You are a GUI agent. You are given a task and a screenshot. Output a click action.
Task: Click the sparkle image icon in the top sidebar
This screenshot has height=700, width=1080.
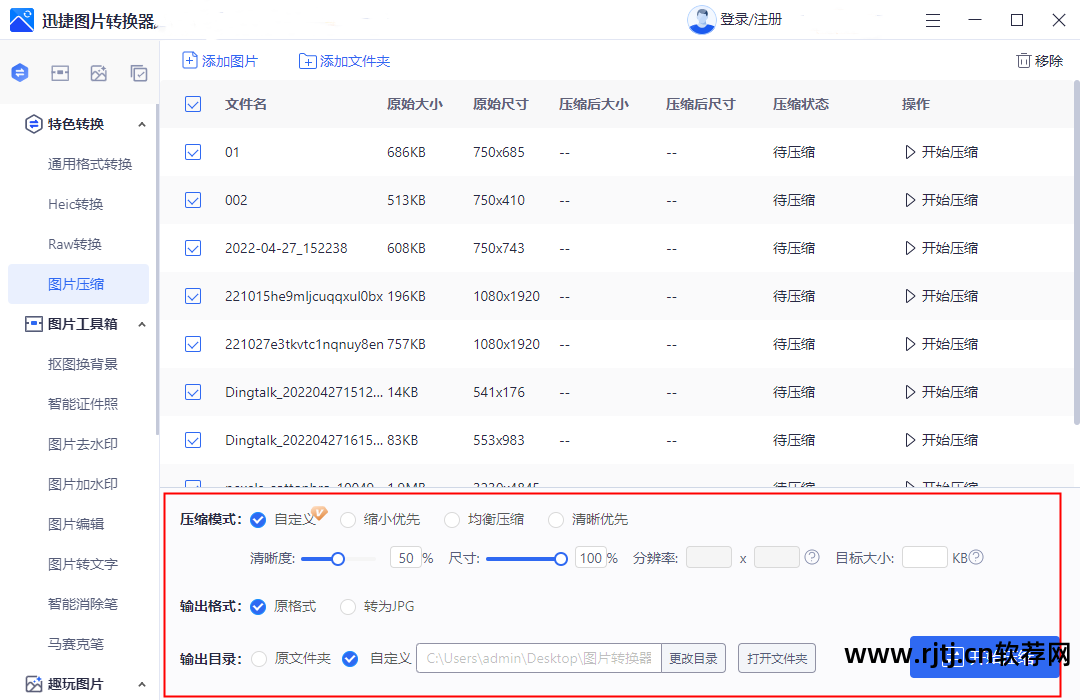point(99,72)
